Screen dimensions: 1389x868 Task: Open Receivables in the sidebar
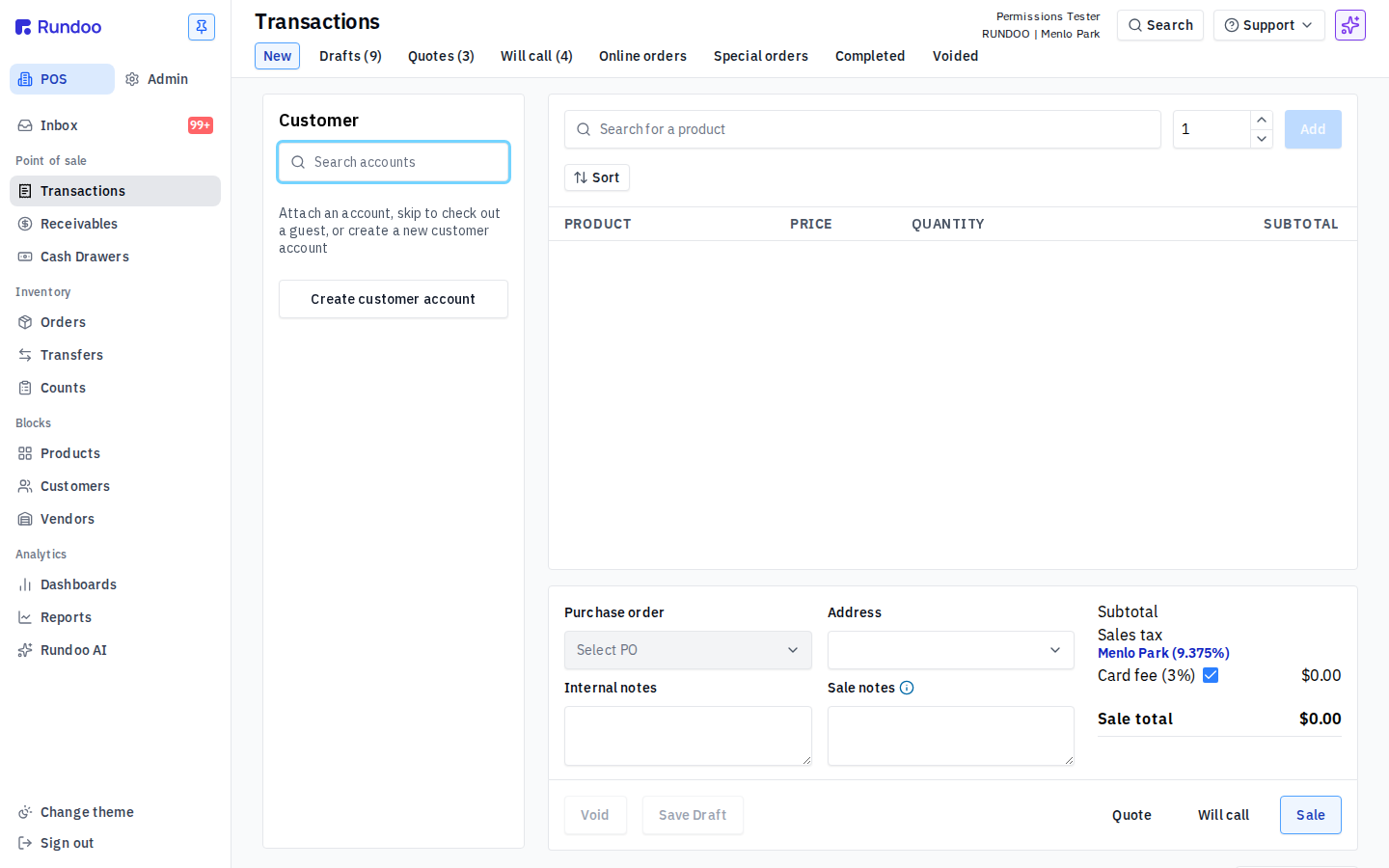[x=115, y=224]
